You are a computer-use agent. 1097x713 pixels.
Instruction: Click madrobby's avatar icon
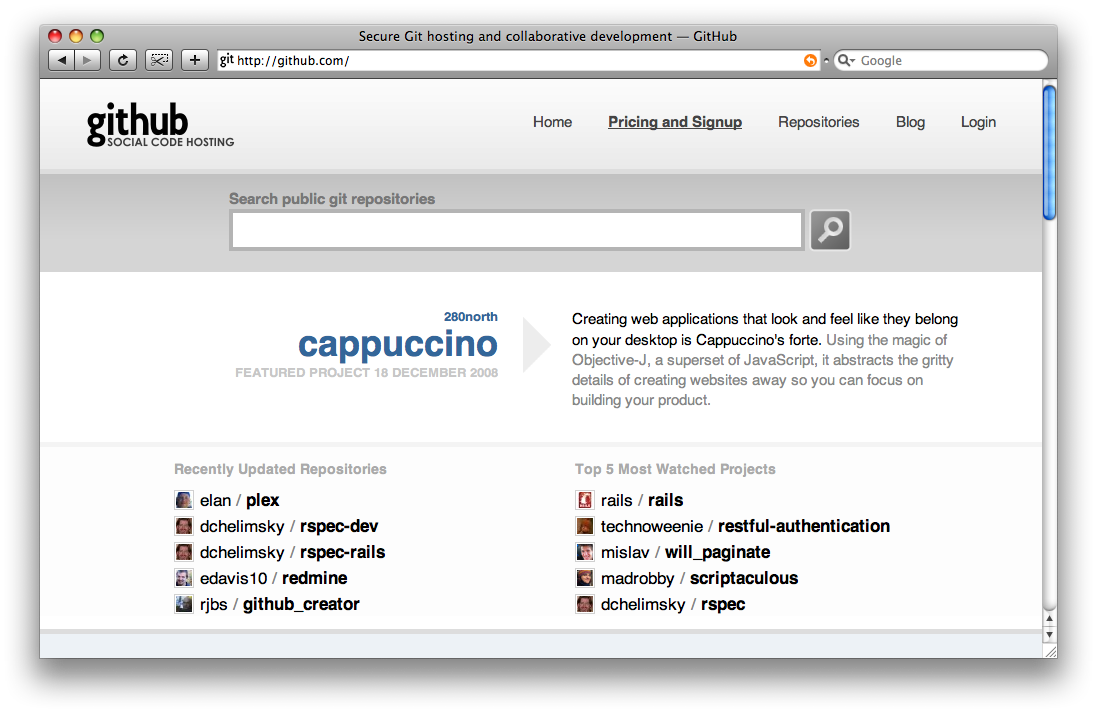pyautogui.click(x=585, y=578)
